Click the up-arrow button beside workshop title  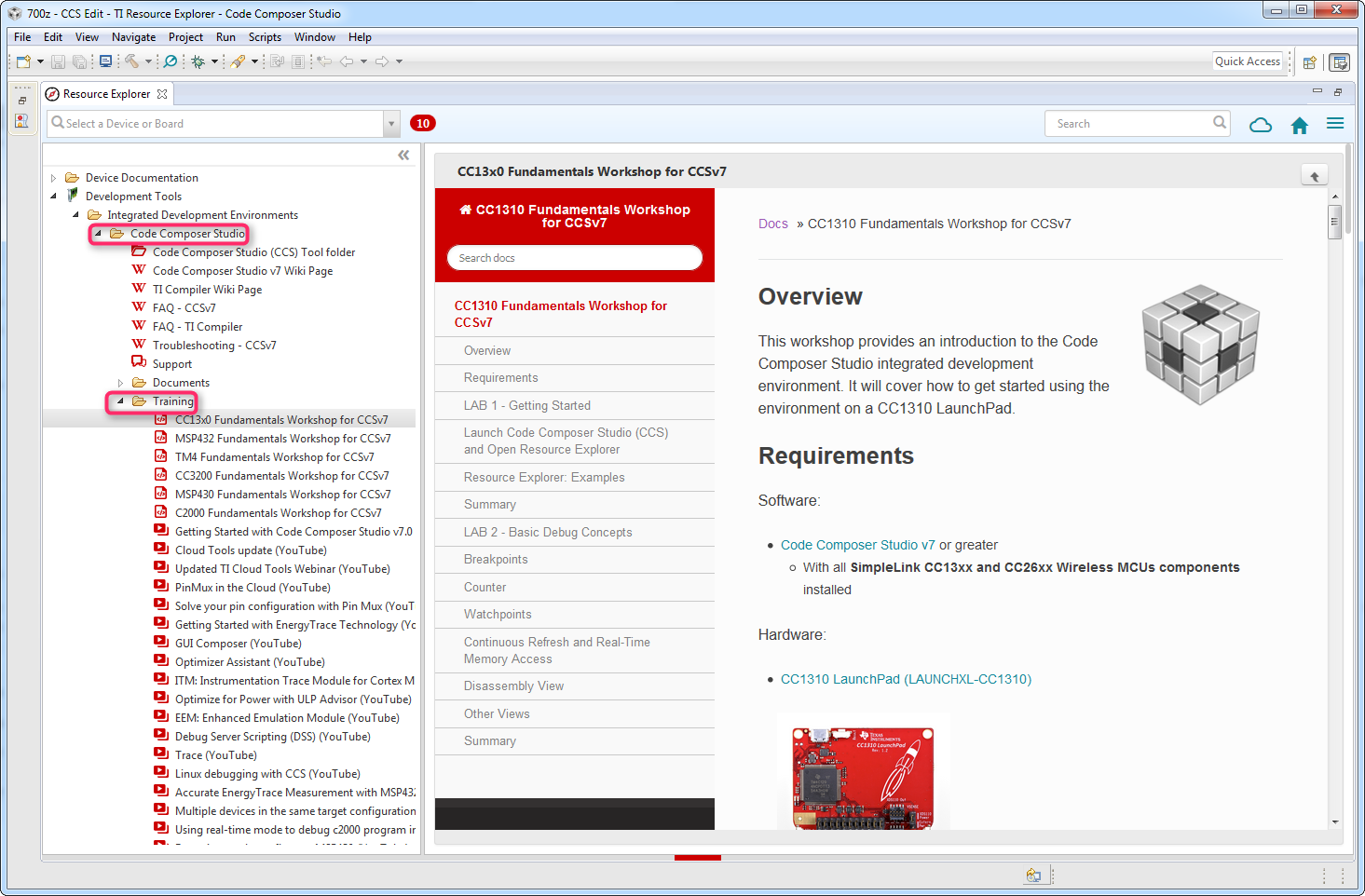coord(1314,175)
